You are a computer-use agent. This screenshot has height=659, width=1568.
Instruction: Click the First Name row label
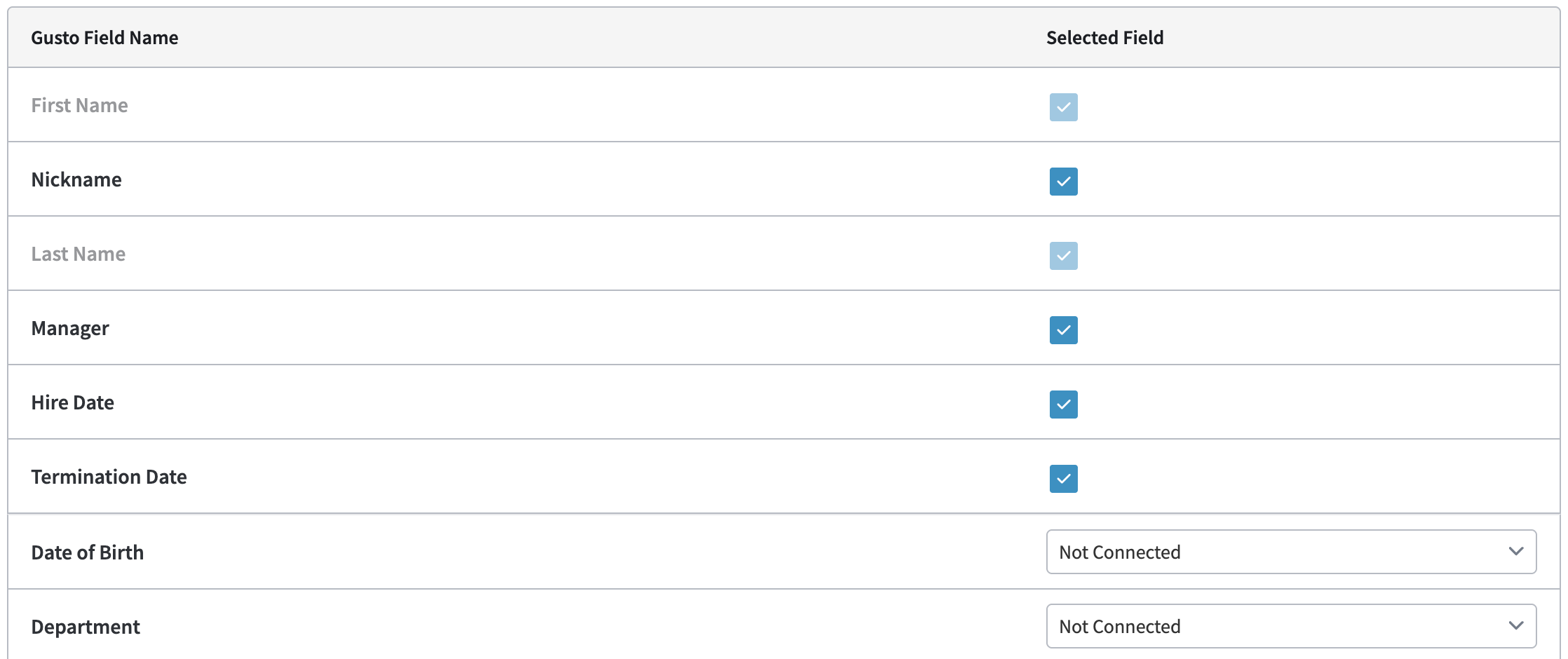tap(79, 106)
